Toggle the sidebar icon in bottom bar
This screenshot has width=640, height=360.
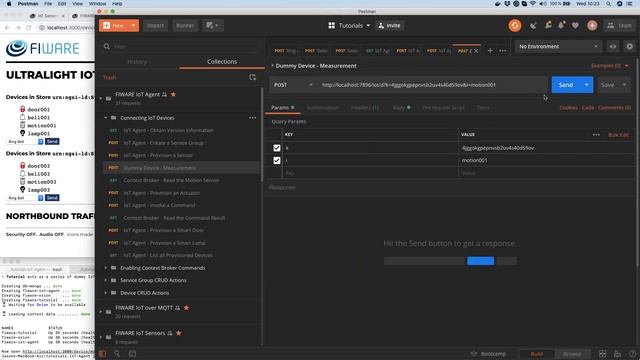click(x=102, y=353)
